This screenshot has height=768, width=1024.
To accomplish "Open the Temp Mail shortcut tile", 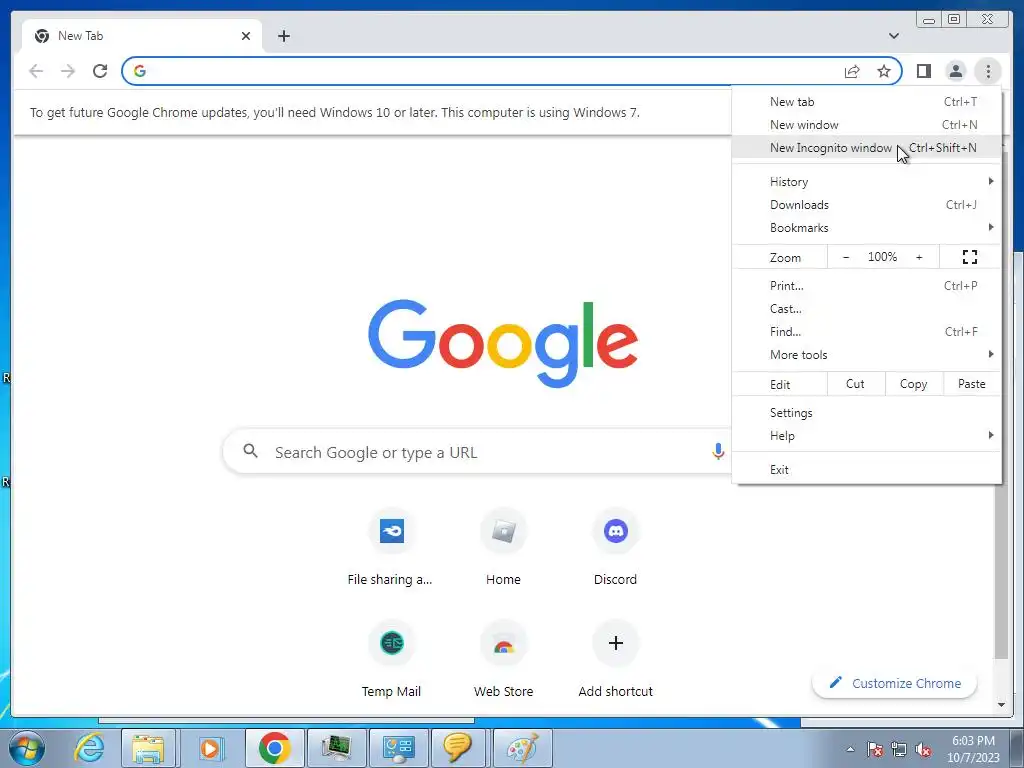I will pyautogui.click(x=391, y=661).
